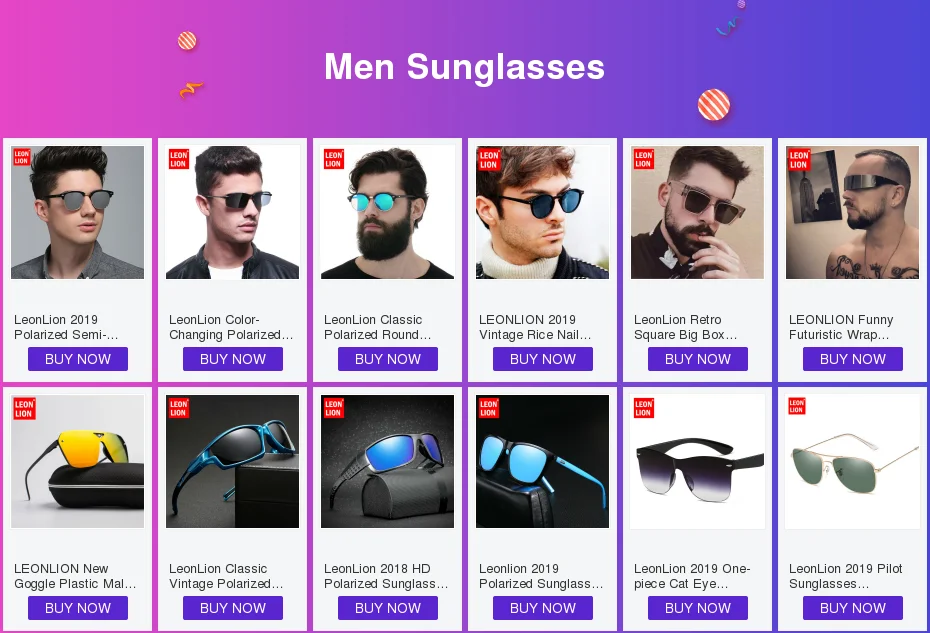Buy the LeonLion 2019 Polarized Semi sunglasses
Screen dimensions: 930x633
tap(78, 359)
